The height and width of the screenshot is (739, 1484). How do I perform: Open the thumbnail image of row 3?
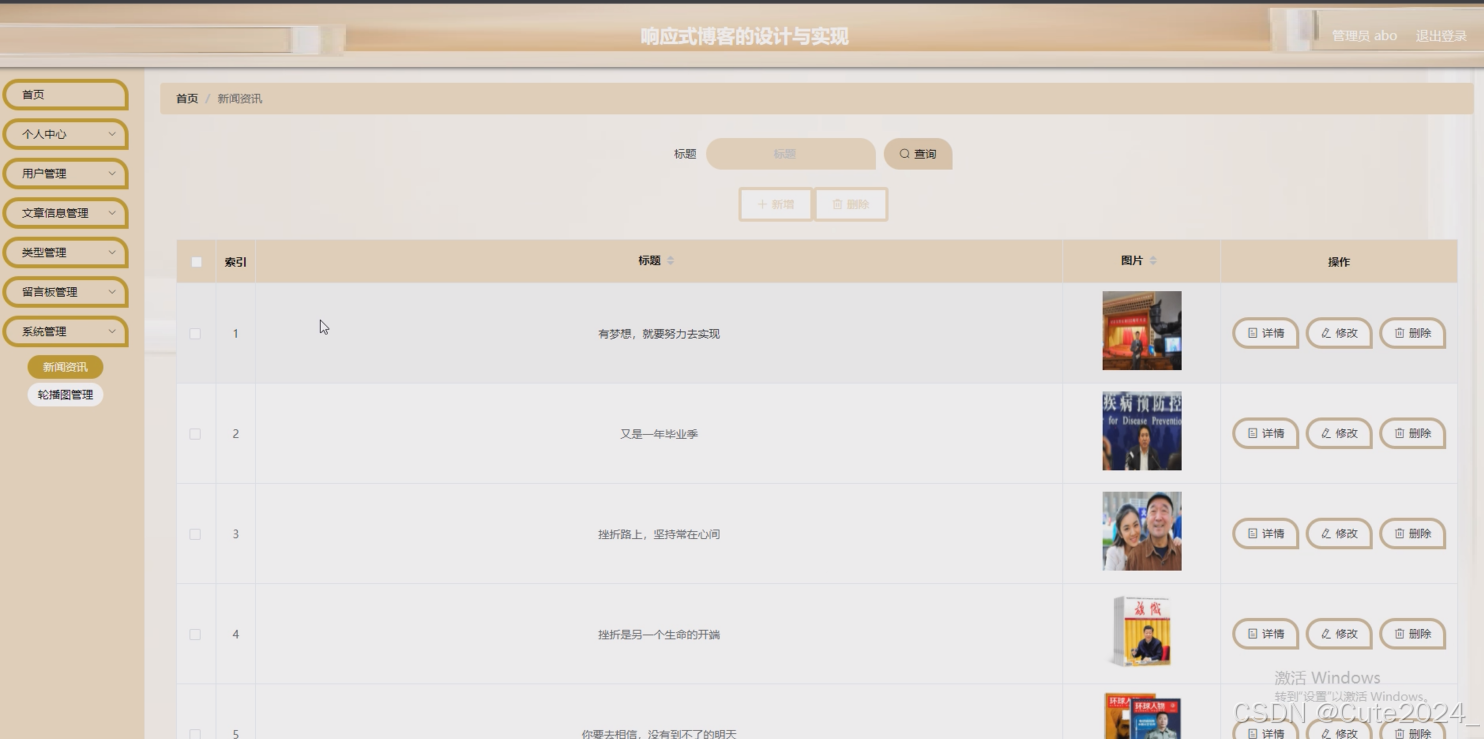tap(1142, 531)
